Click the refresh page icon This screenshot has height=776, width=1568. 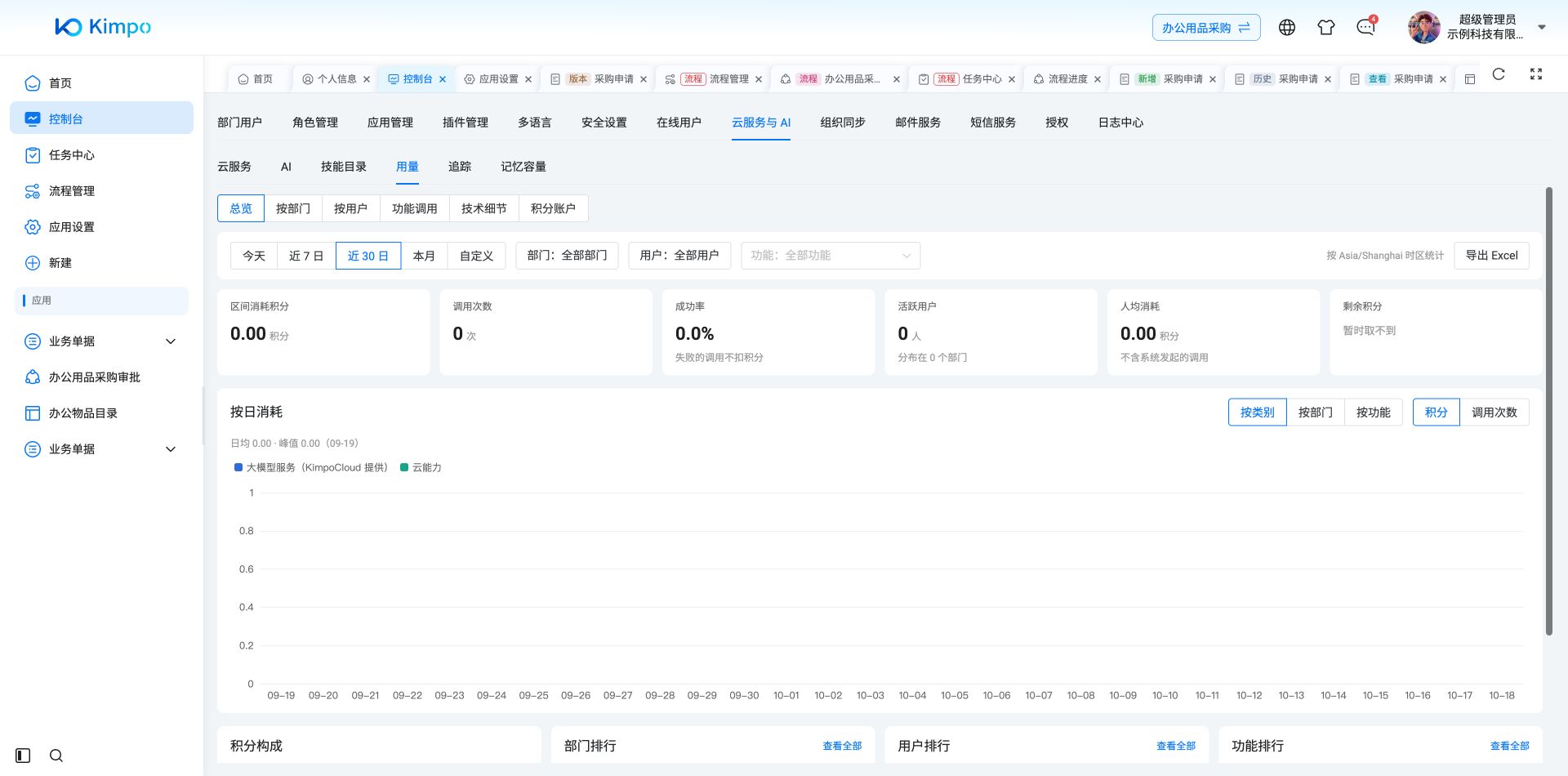pos(1499,74)
